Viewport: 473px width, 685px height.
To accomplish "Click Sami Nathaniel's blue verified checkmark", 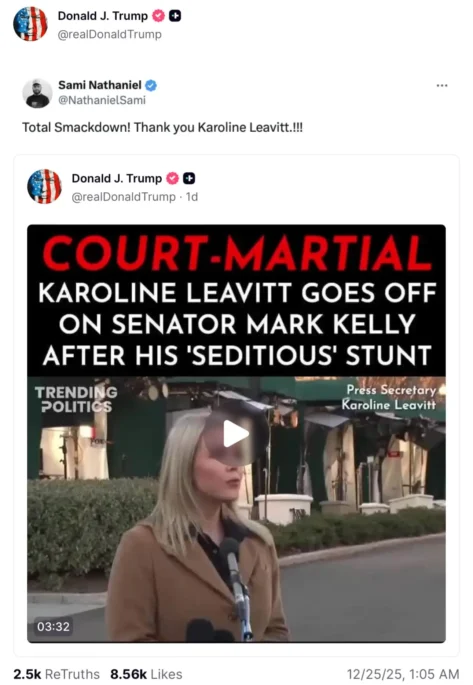I will [x=151, y=85].
